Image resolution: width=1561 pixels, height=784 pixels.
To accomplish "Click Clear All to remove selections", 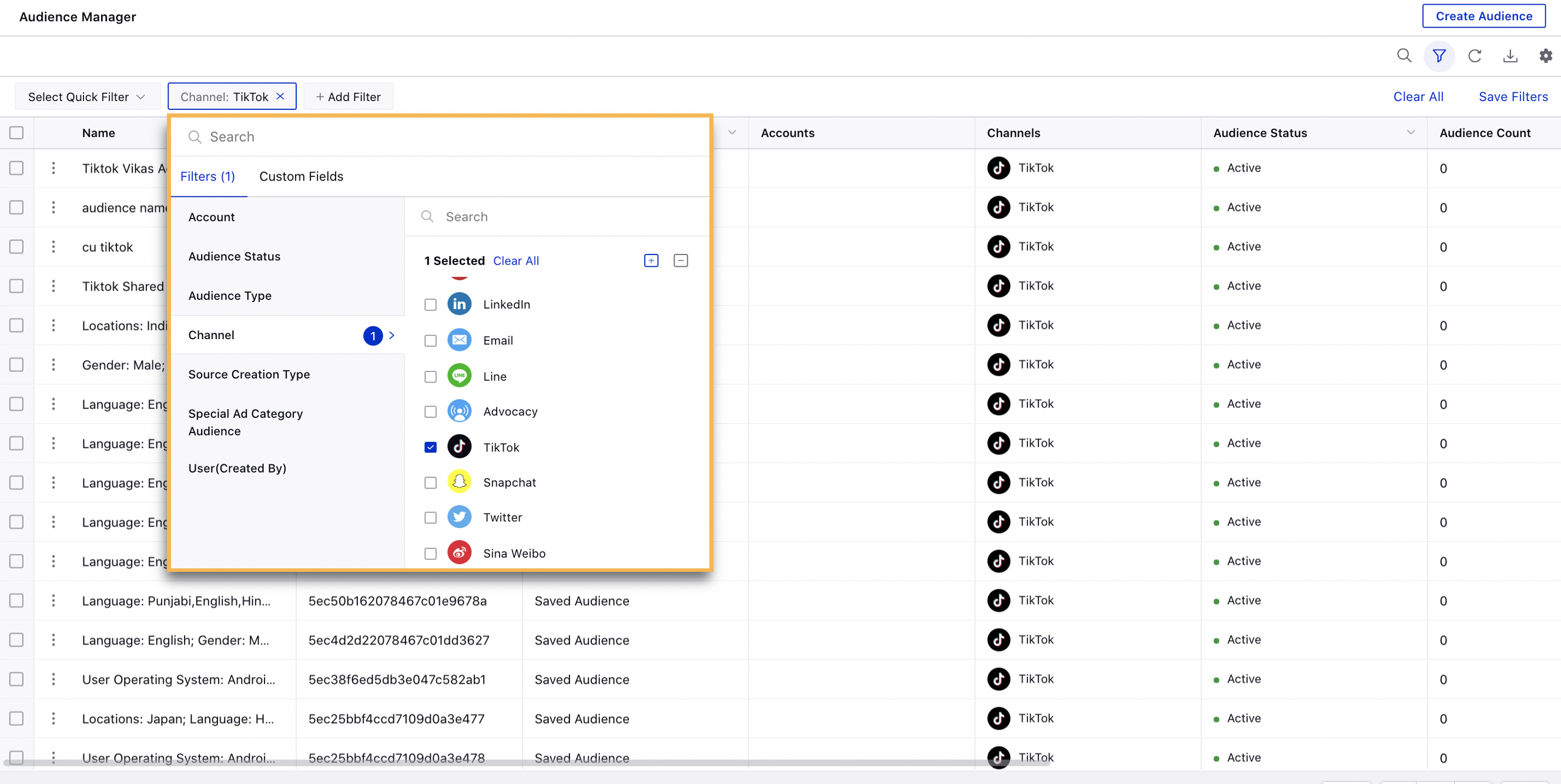I will point(516,261).
